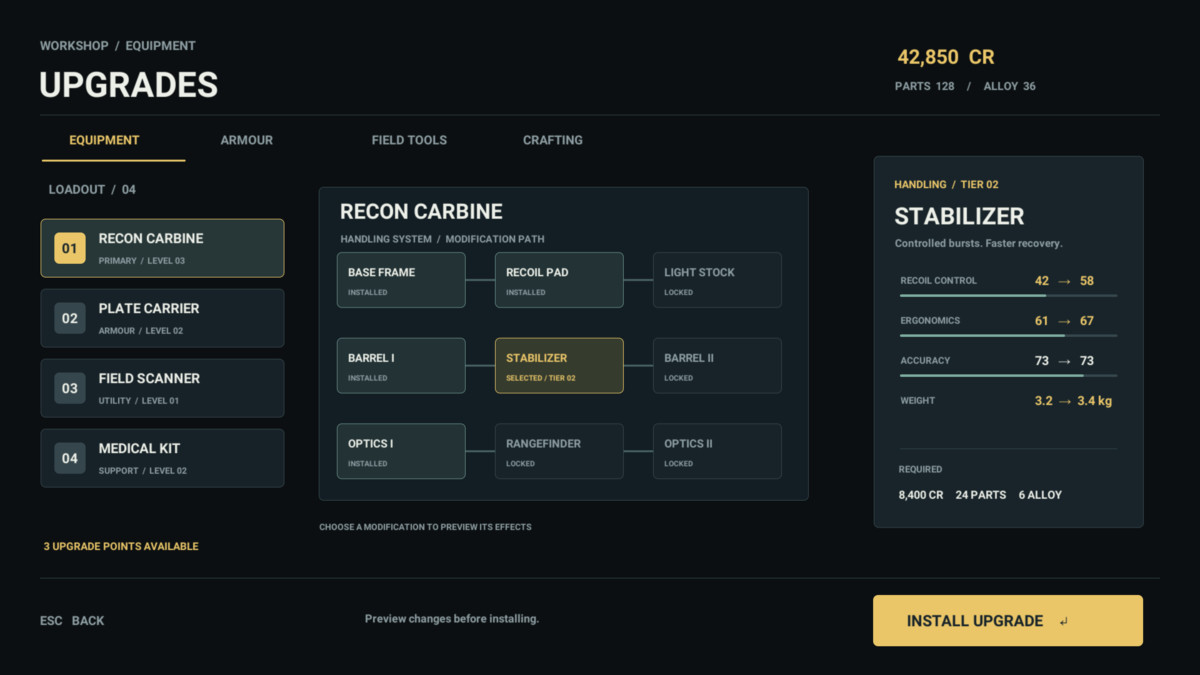Viewport: 1200px width, 675px height.
Task: Select the 03 slot number badge
Action: coord(70,388)
